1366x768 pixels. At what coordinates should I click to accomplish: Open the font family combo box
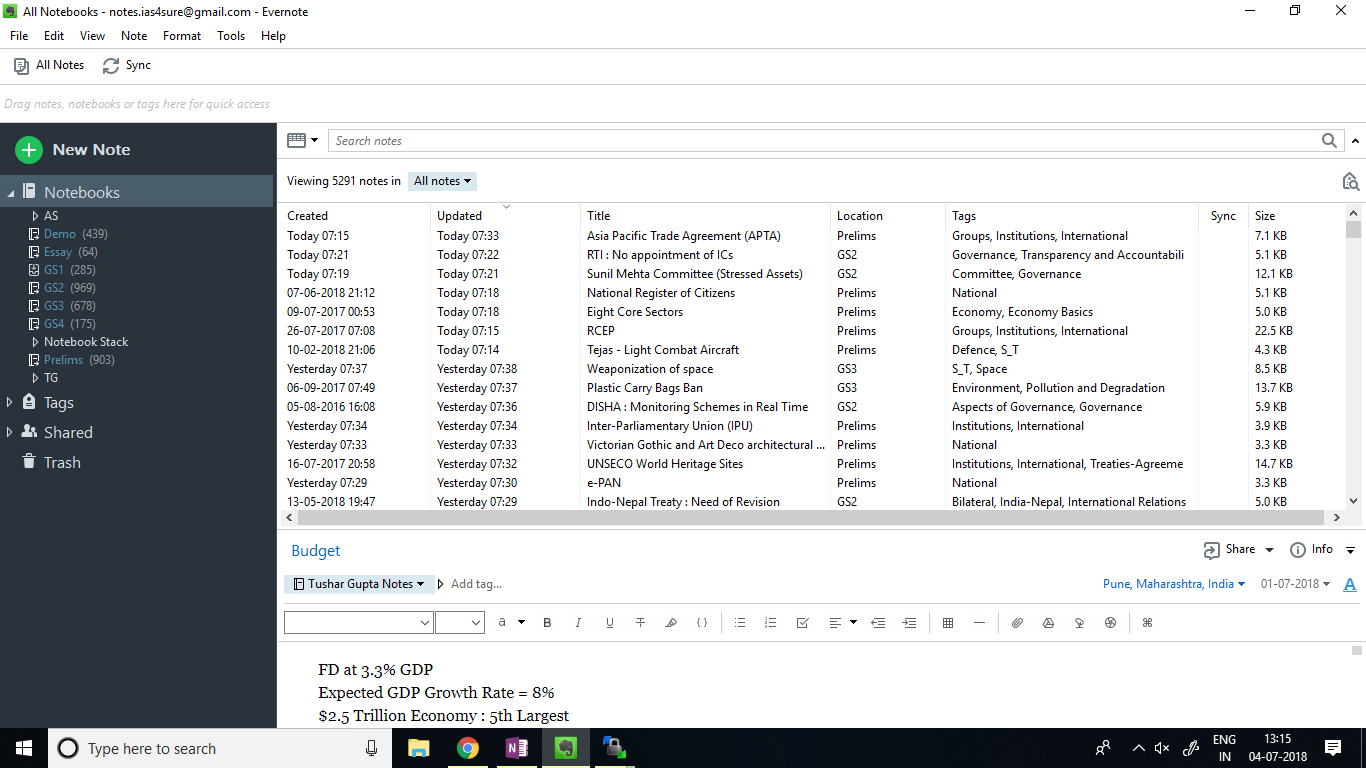358,623
